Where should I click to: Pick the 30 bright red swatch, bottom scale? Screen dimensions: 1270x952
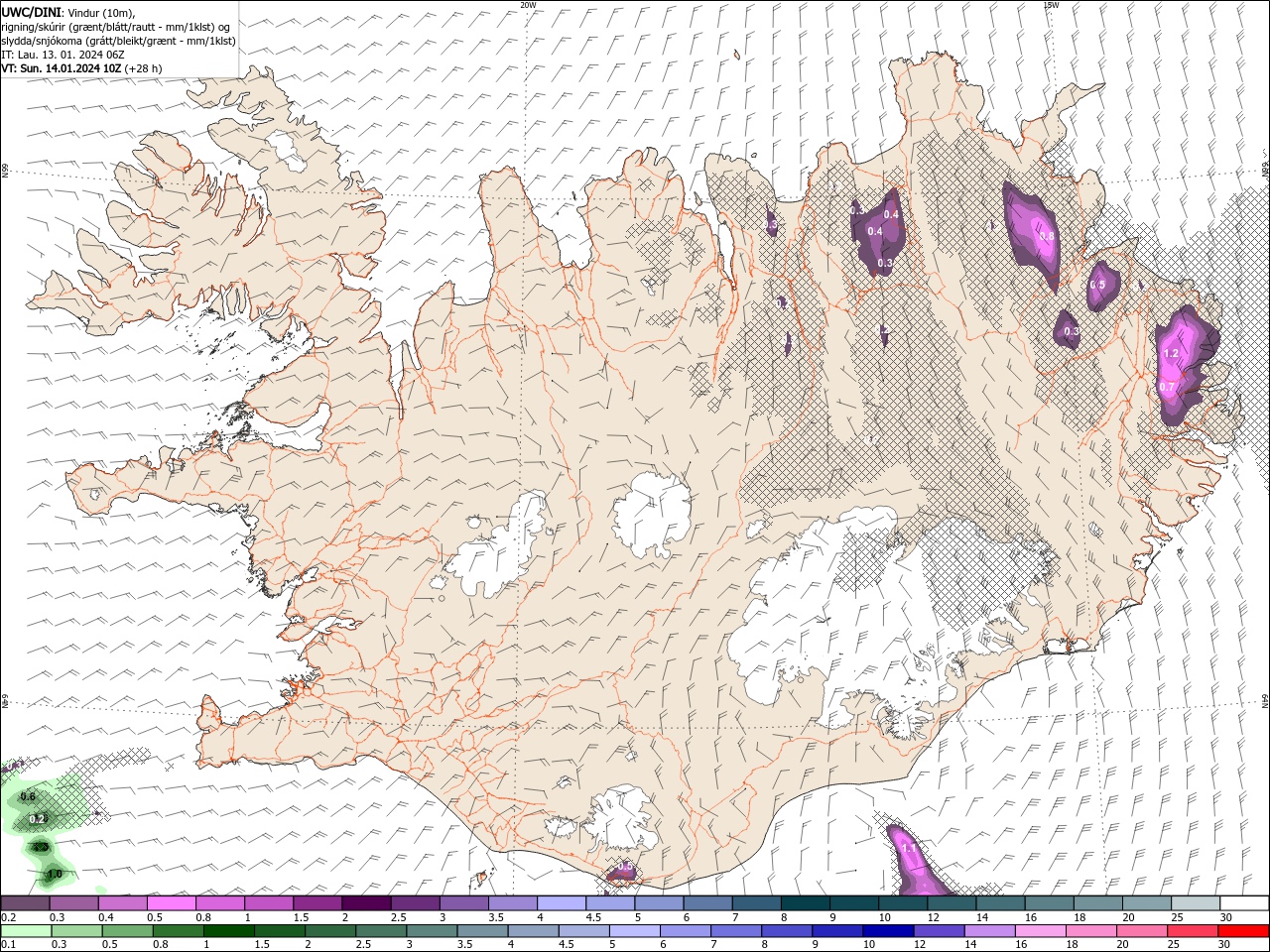point(1243,931)
